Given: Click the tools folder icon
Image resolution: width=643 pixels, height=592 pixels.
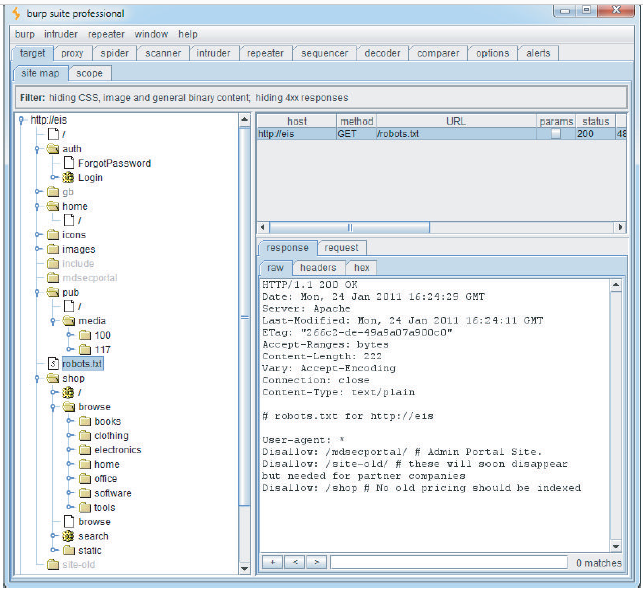Looking at the screenshot, I should (x=85, y=508).
